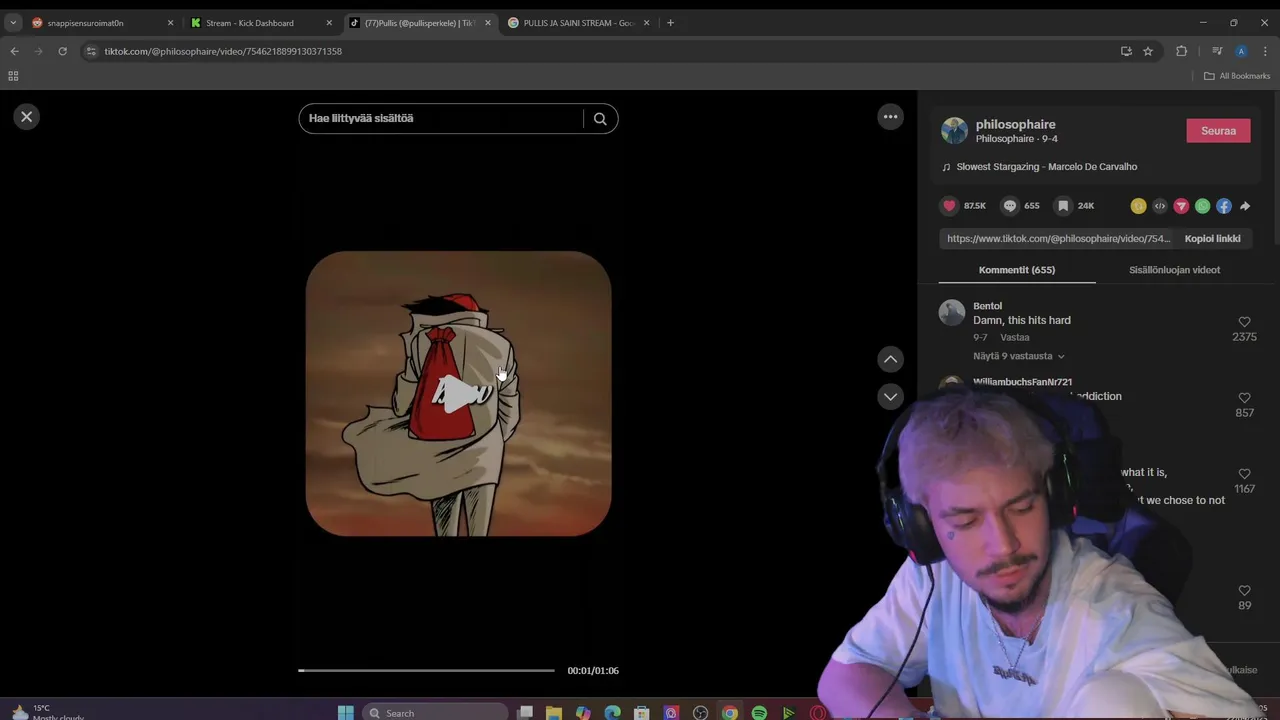Play the paused video

click(458, 394)
